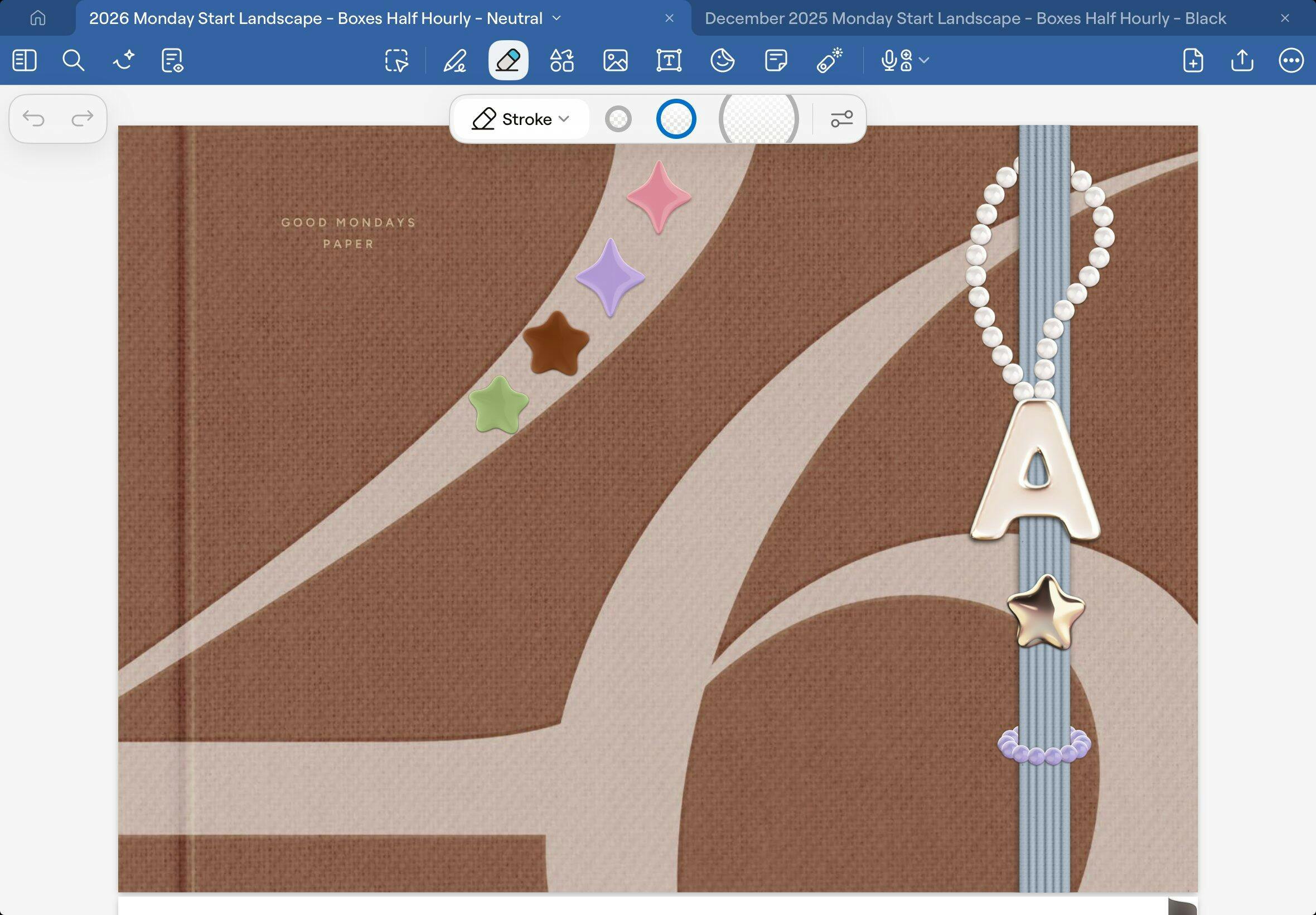Select the Pen tool

455,60
